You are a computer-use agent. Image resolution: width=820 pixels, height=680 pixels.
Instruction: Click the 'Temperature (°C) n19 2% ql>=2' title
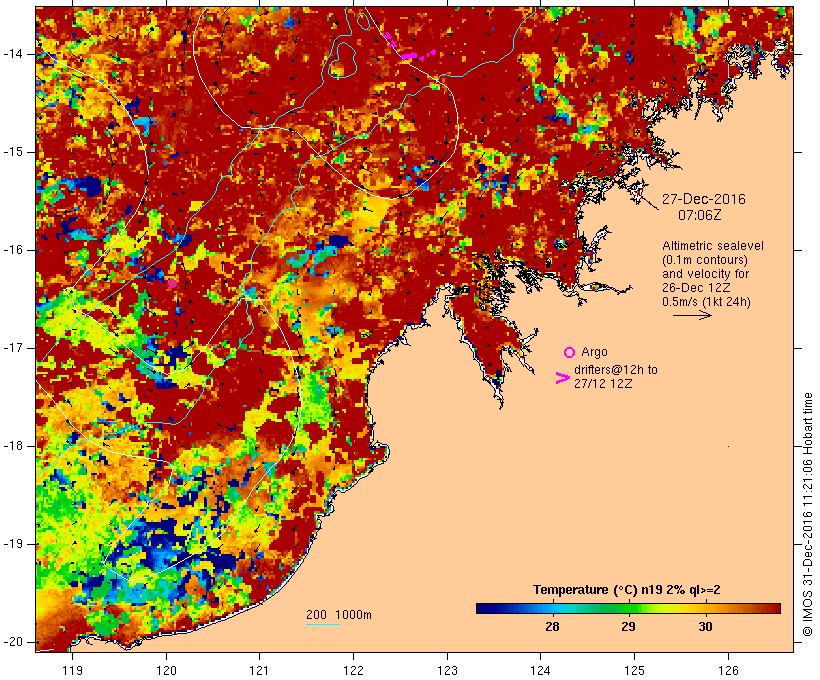pos(627,590)
